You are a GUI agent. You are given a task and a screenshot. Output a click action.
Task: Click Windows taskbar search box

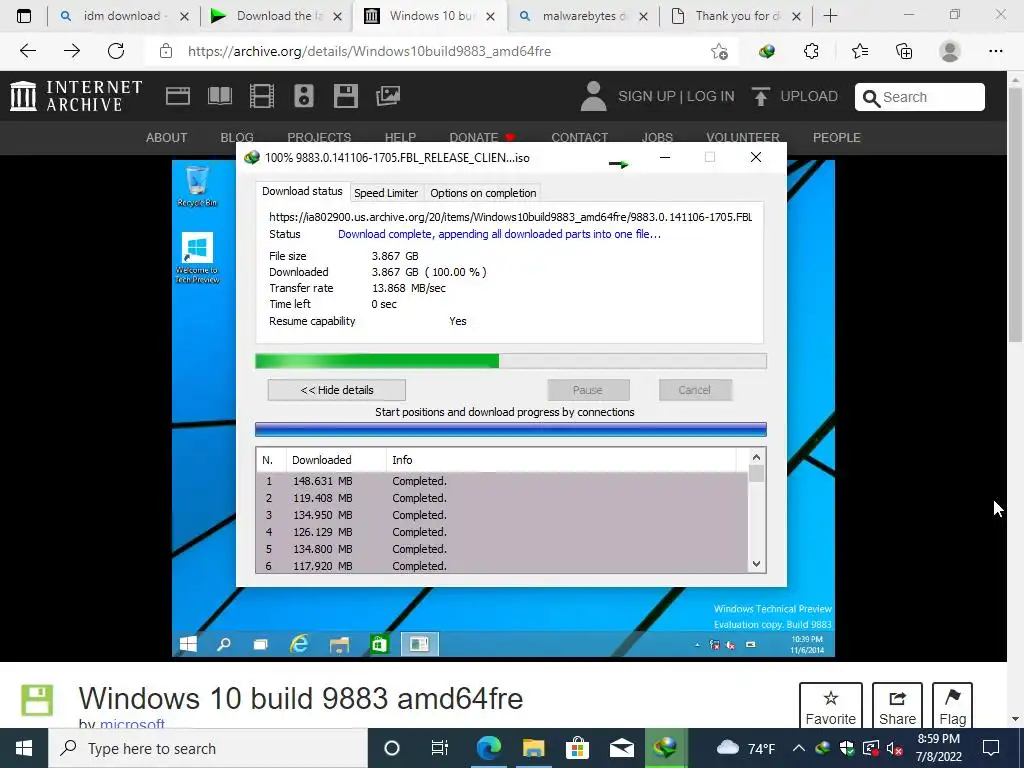[x=208, y=748]
